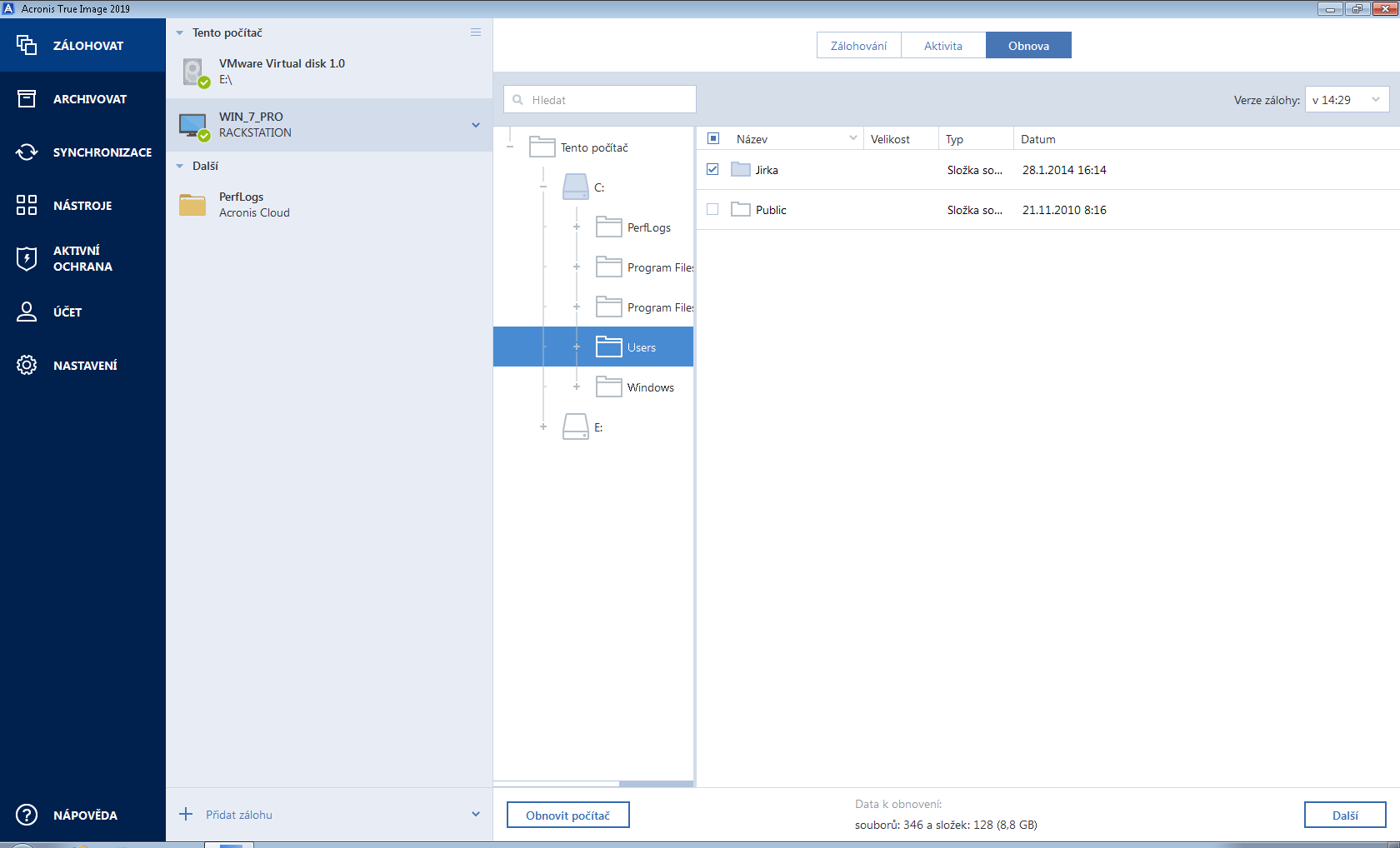Switch to the Aktivita tab

point(942,46)
